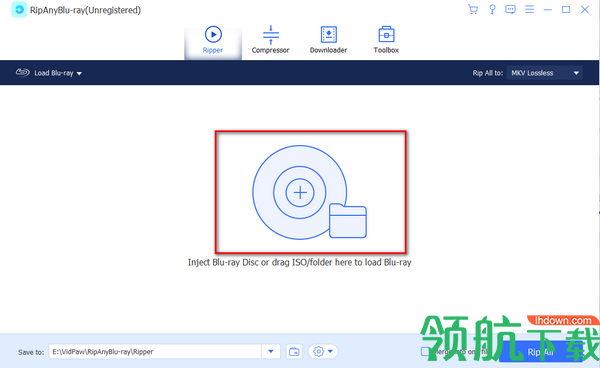Go to the Toolbox tab

pos(386,40)
